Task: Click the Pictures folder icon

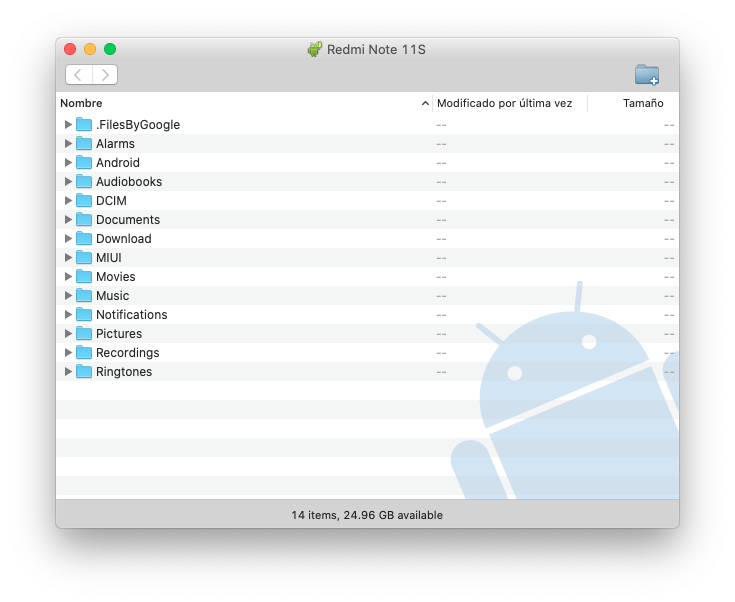Action: pos(84,333)
